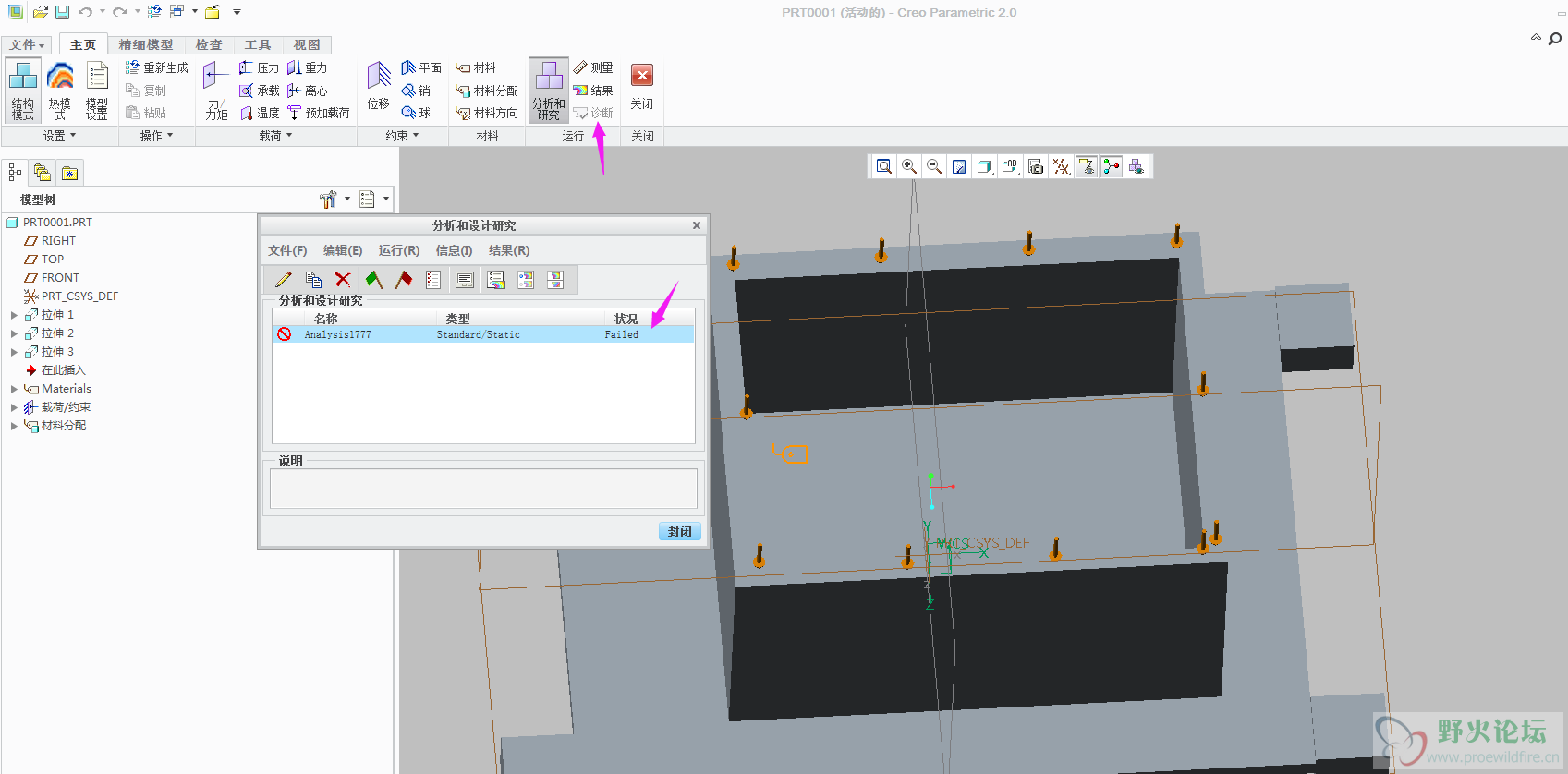
Task: Create a 销 pin constraint
Action: tap(416, 91)
